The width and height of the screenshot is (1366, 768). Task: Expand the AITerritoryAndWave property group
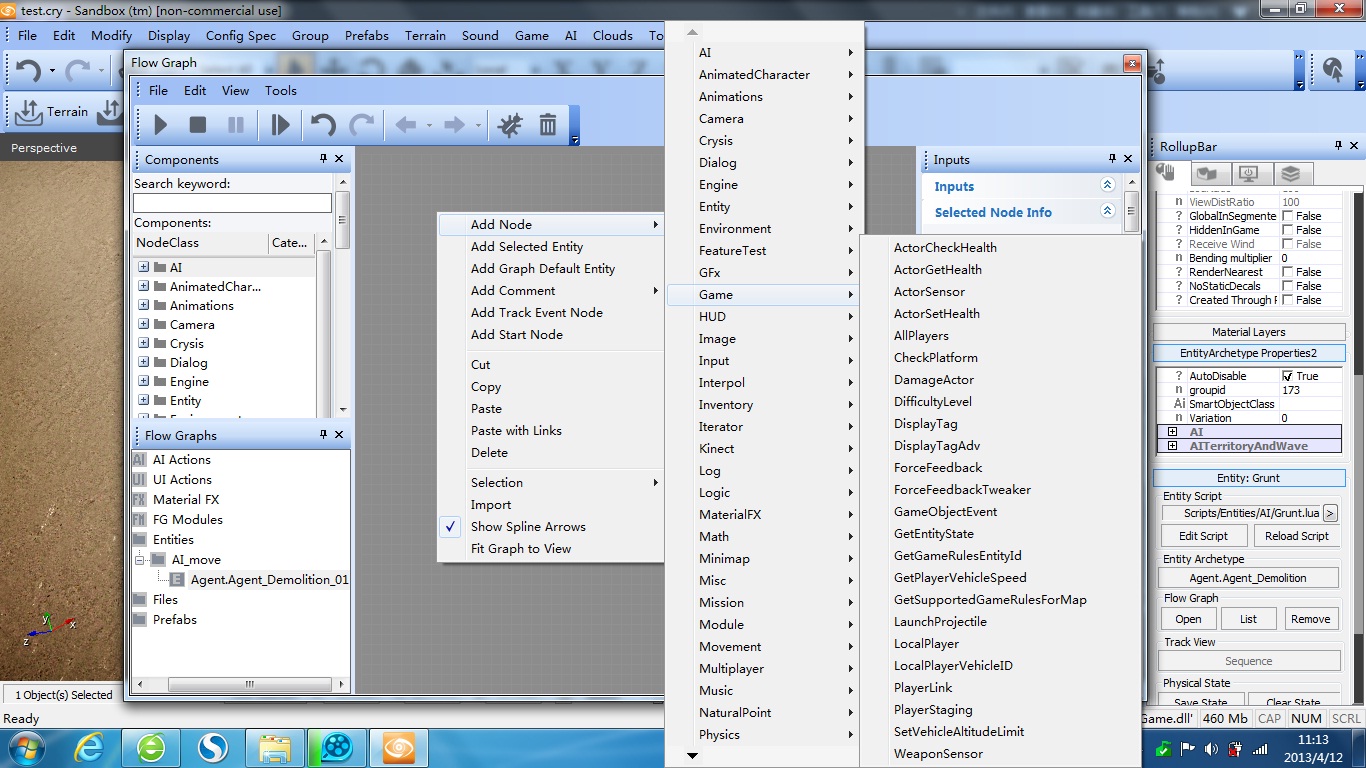pyautogui.click(x=1172, y=446)
